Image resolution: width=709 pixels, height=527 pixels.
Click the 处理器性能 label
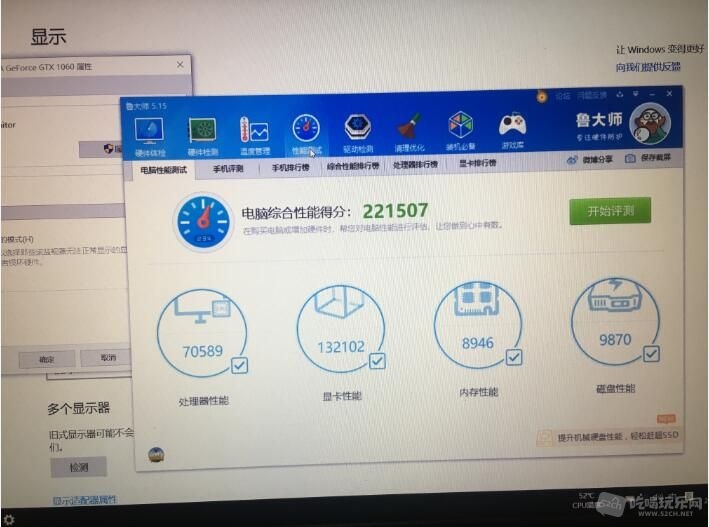click(x=203, y=401)
